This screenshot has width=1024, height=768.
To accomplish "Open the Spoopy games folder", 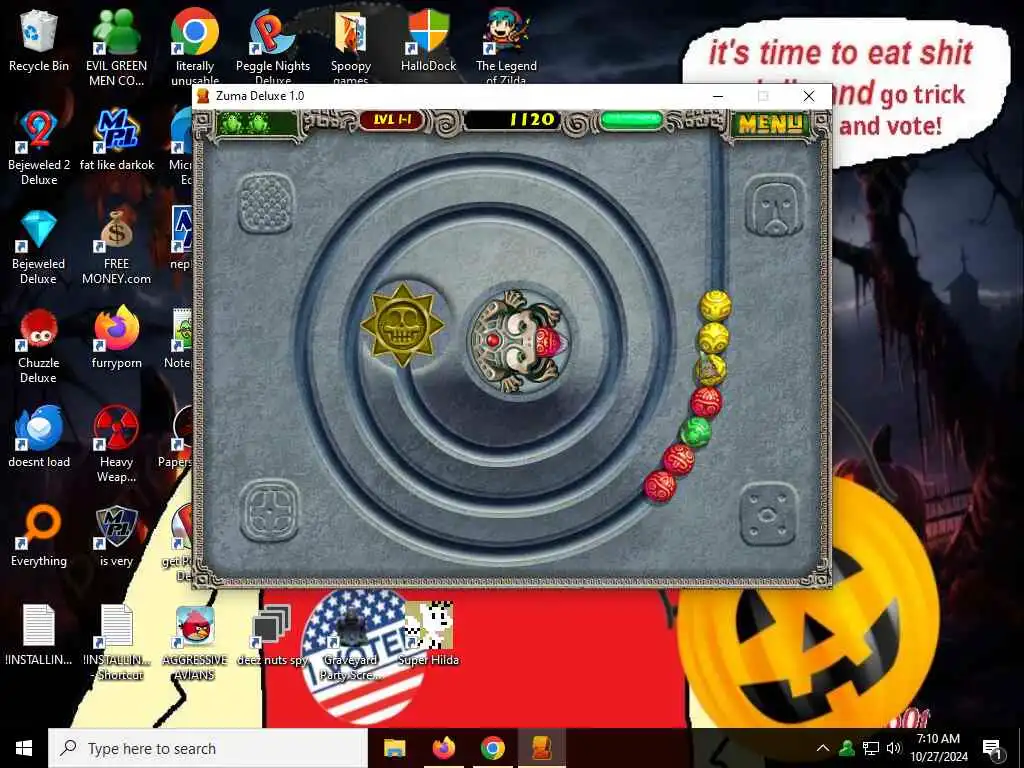I will click(x=351, y=47).
